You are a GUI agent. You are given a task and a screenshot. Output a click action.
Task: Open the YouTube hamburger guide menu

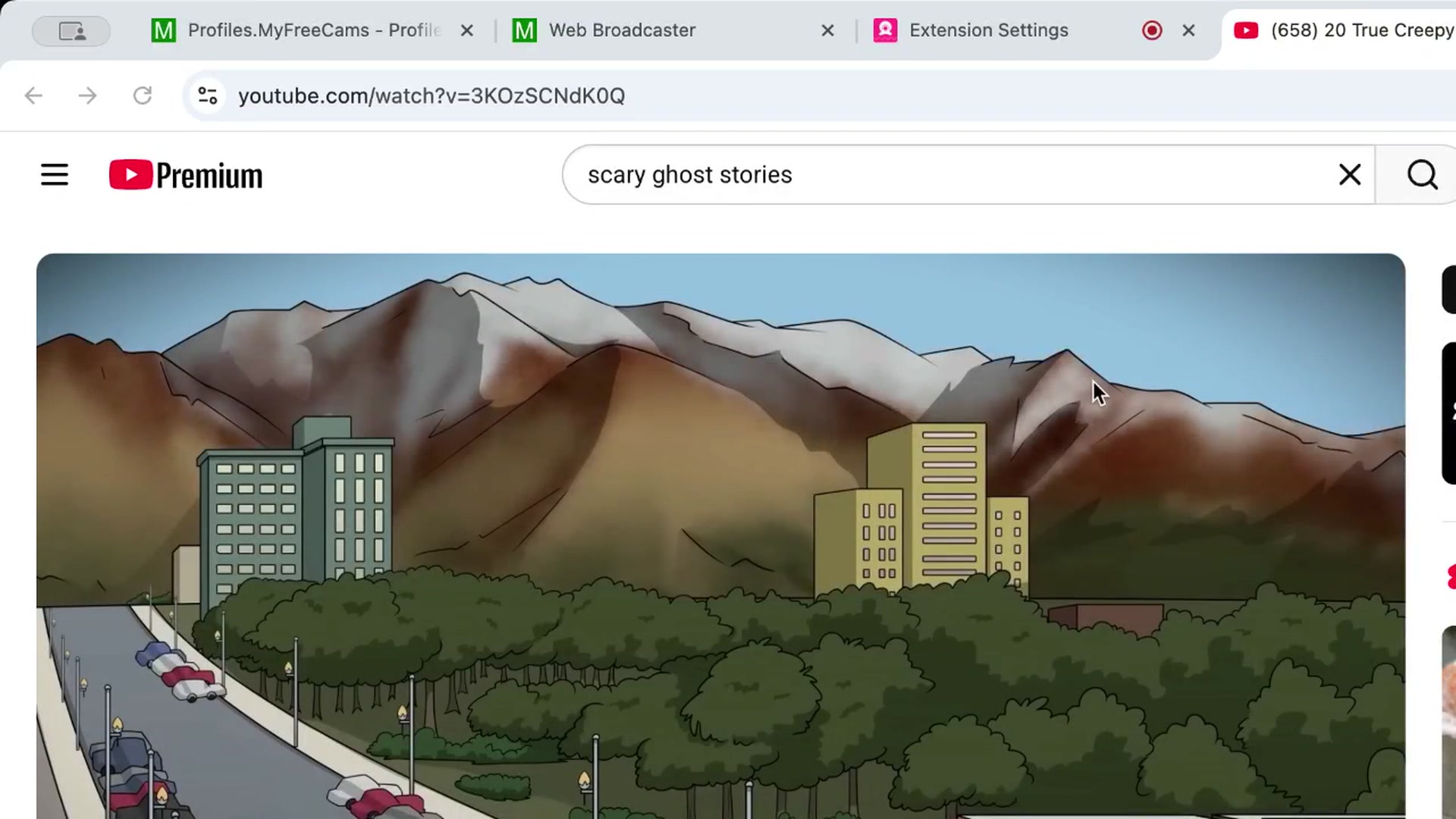[55, 175]
